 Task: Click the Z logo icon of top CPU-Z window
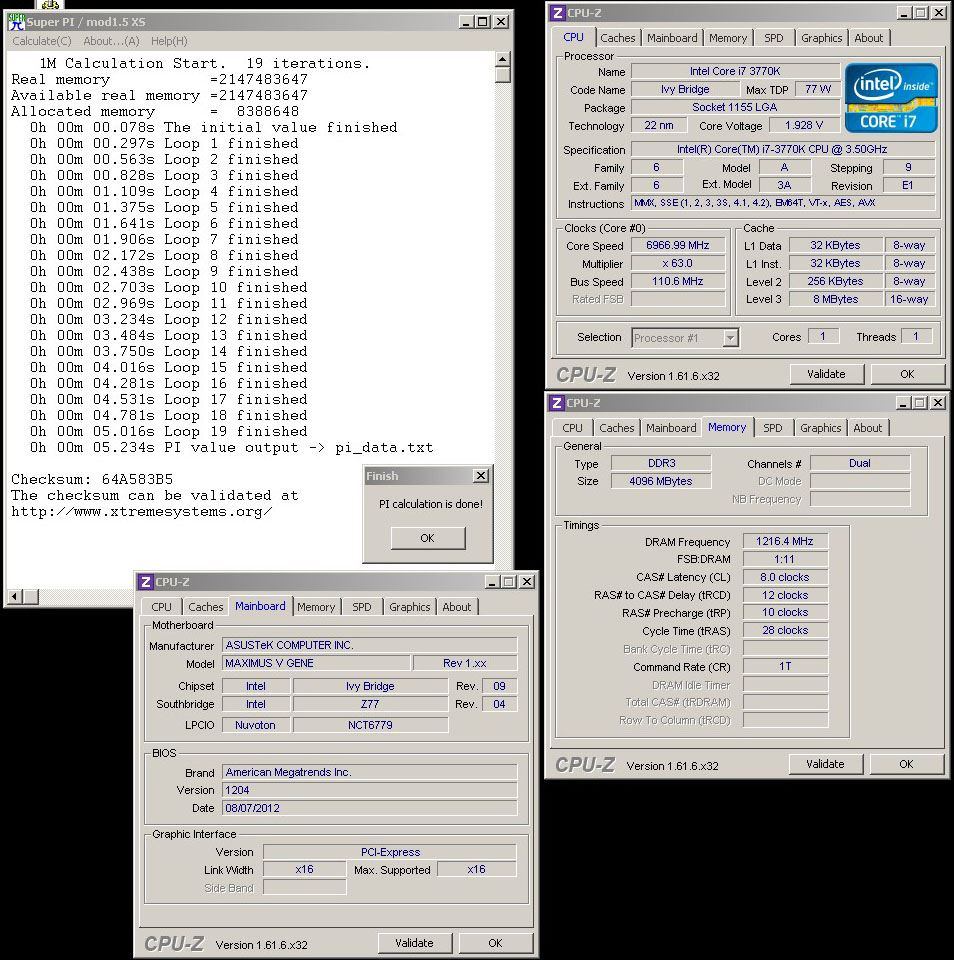(x=557, y=13)
